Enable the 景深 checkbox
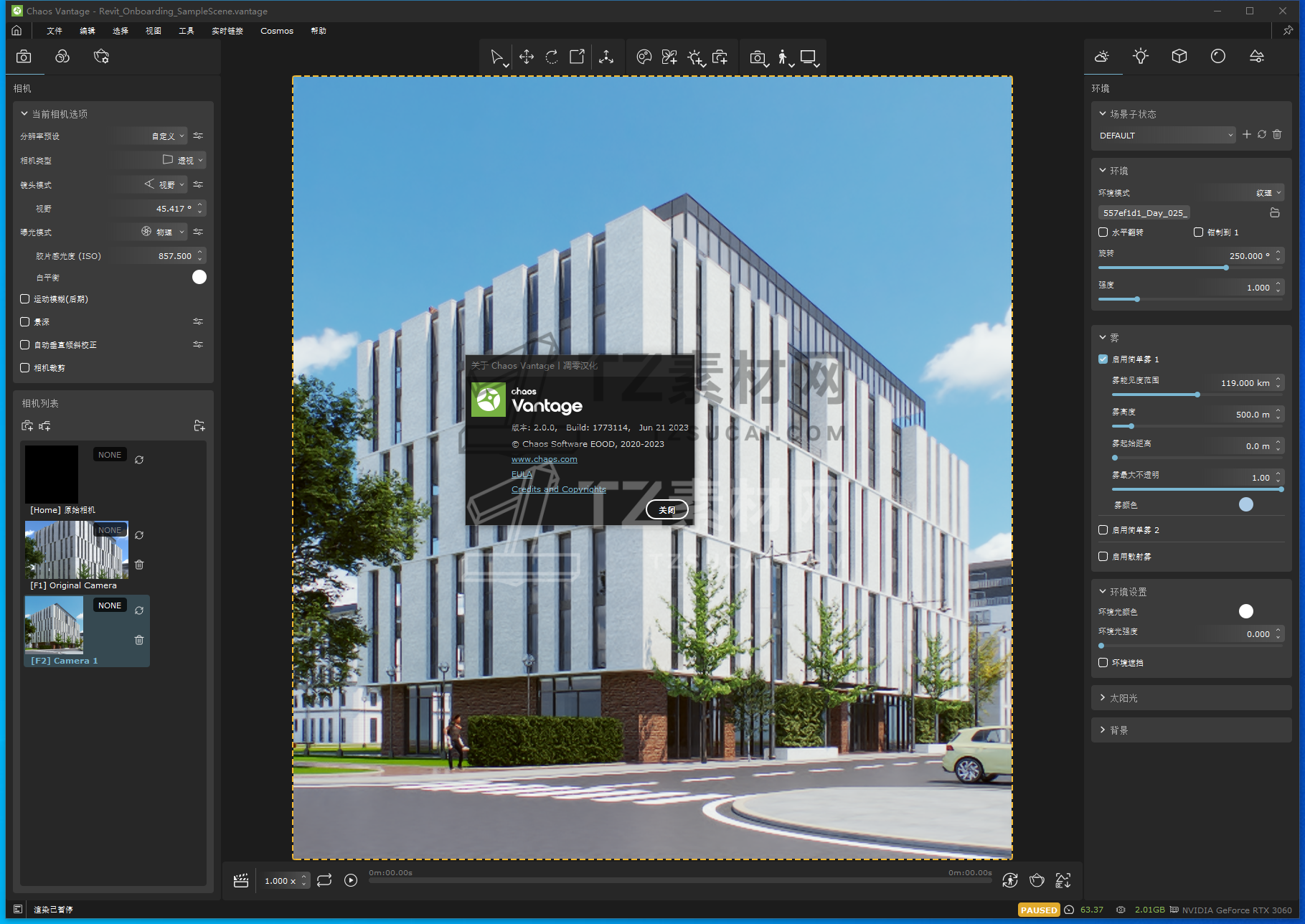Viewport: 1305px width, 924px height. pos(25,322)
